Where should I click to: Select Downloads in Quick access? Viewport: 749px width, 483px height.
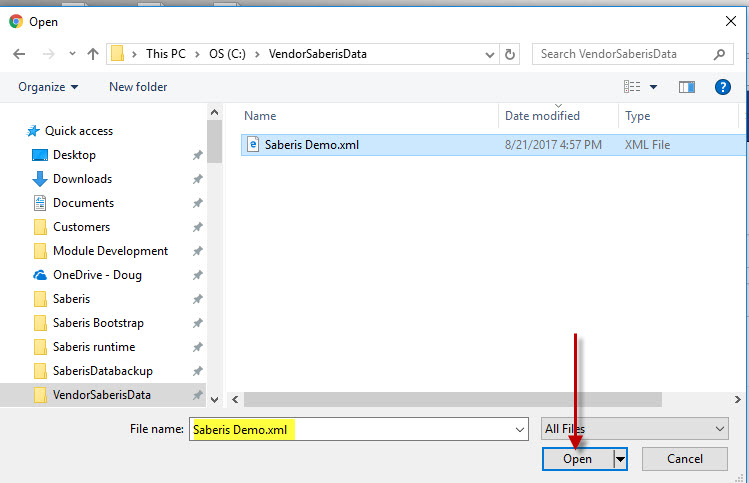pos(82,179)
